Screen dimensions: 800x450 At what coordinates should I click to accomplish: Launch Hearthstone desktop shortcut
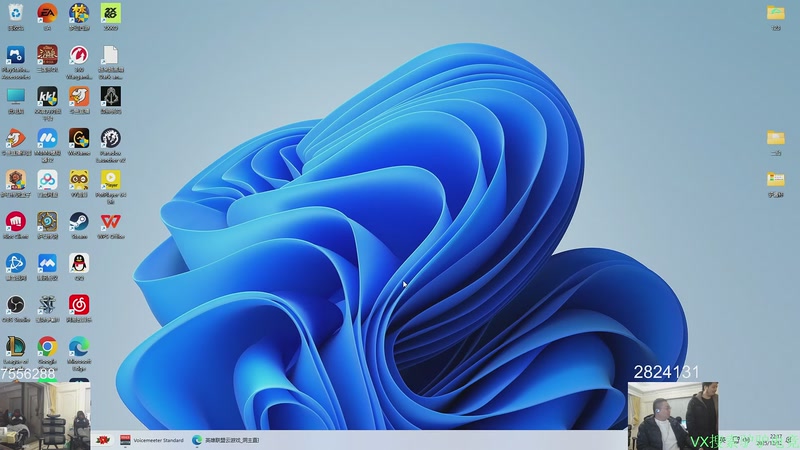point(47,222)
